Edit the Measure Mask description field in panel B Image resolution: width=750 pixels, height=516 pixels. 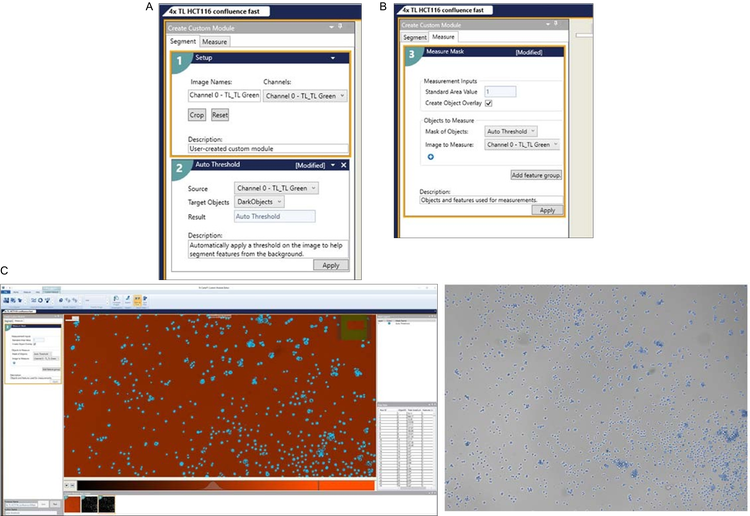tap(491, 200)
